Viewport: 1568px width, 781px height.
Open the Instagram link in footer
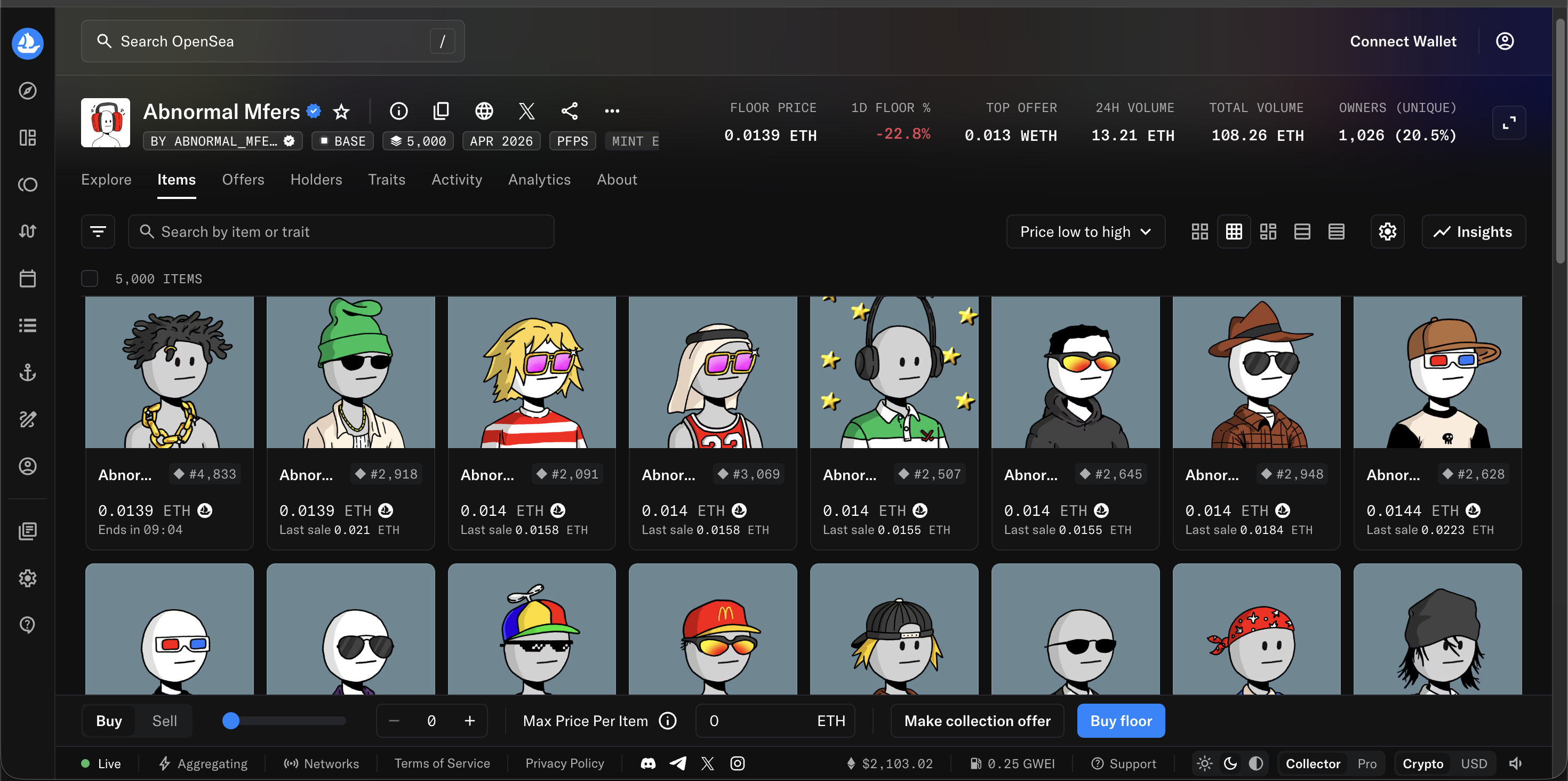point(737,763)
